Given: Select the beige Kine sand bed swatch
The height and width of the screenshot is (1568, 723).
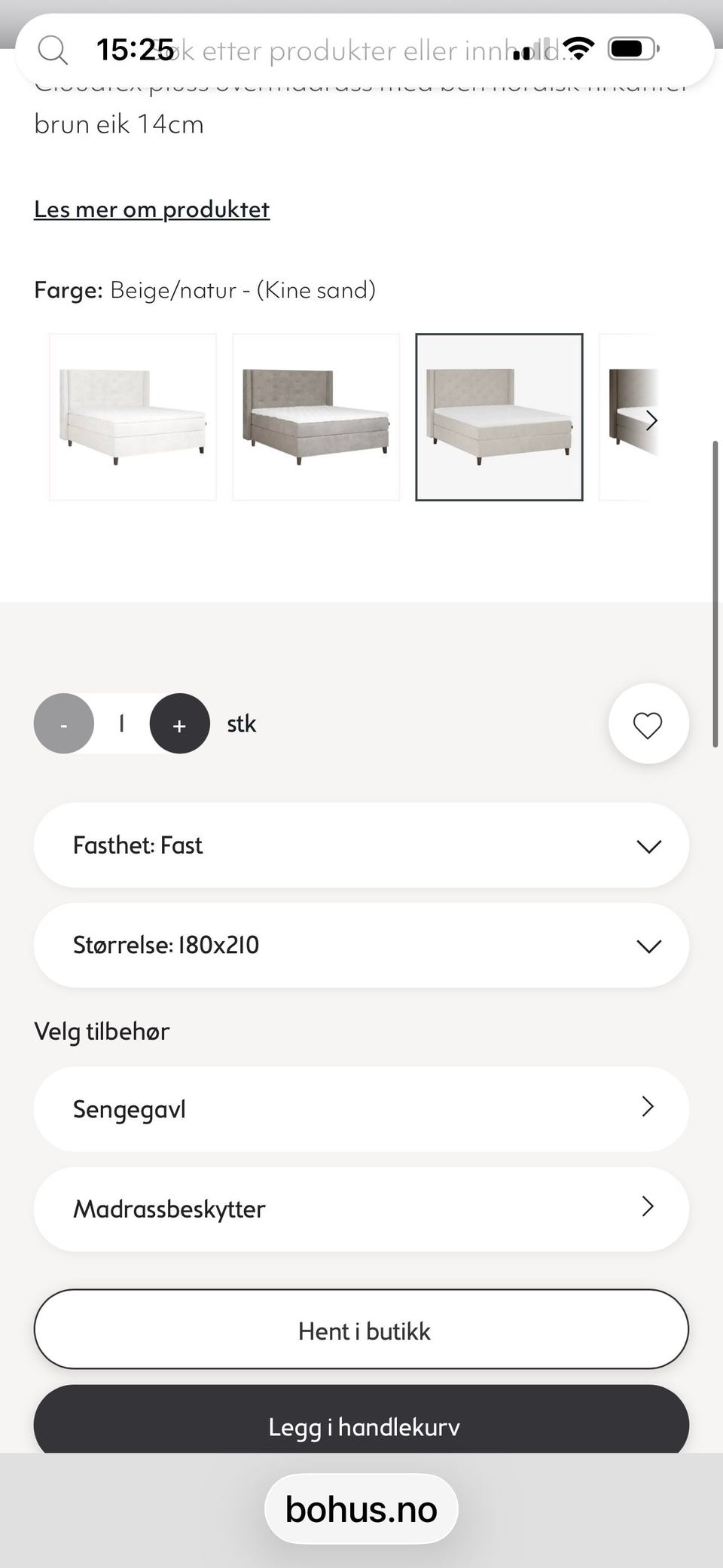Looking at the screenshot, I should (499, 417).
